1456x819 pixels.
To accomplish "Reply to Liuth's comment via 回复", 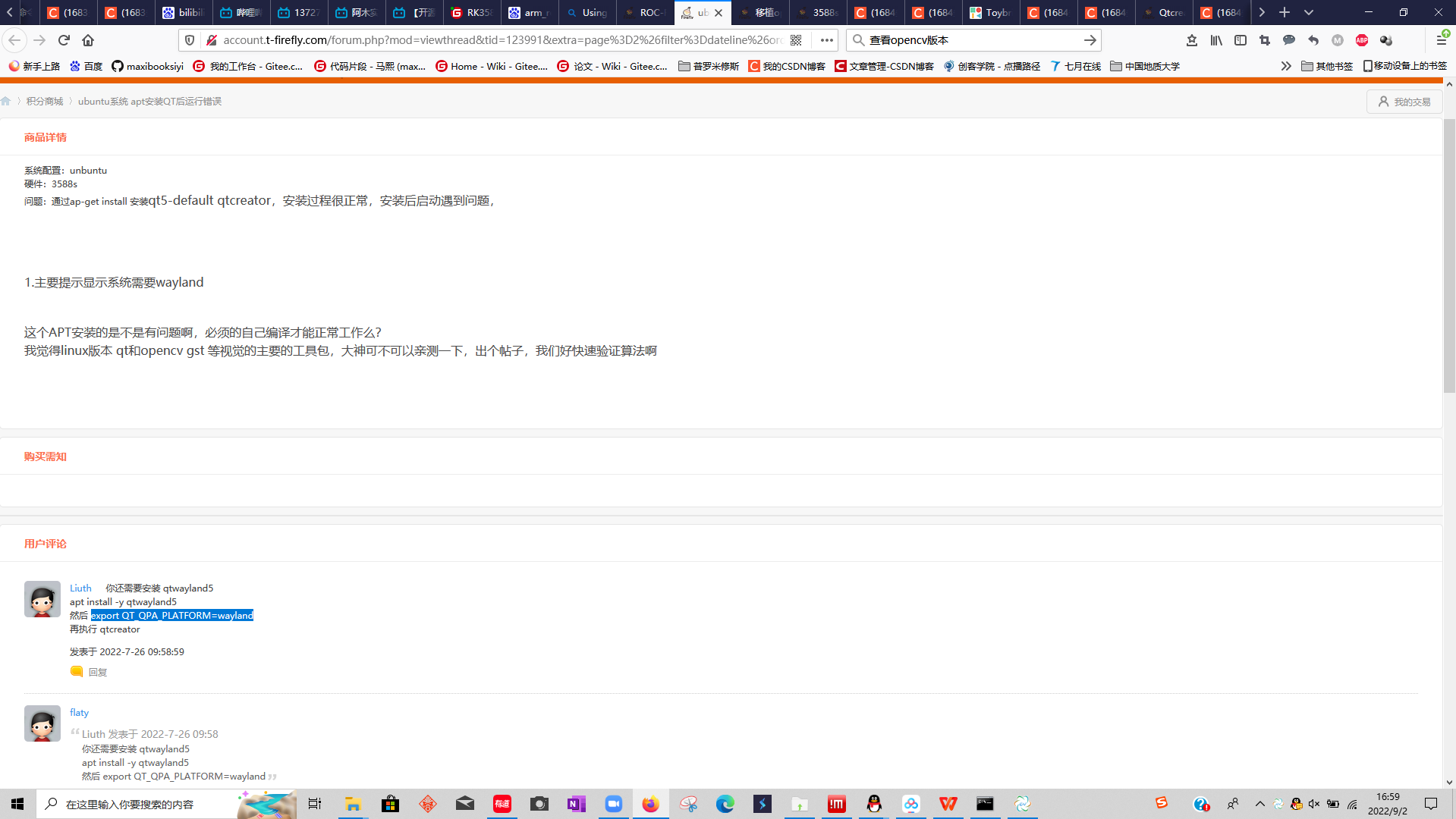I will click(x=97, y=672).
